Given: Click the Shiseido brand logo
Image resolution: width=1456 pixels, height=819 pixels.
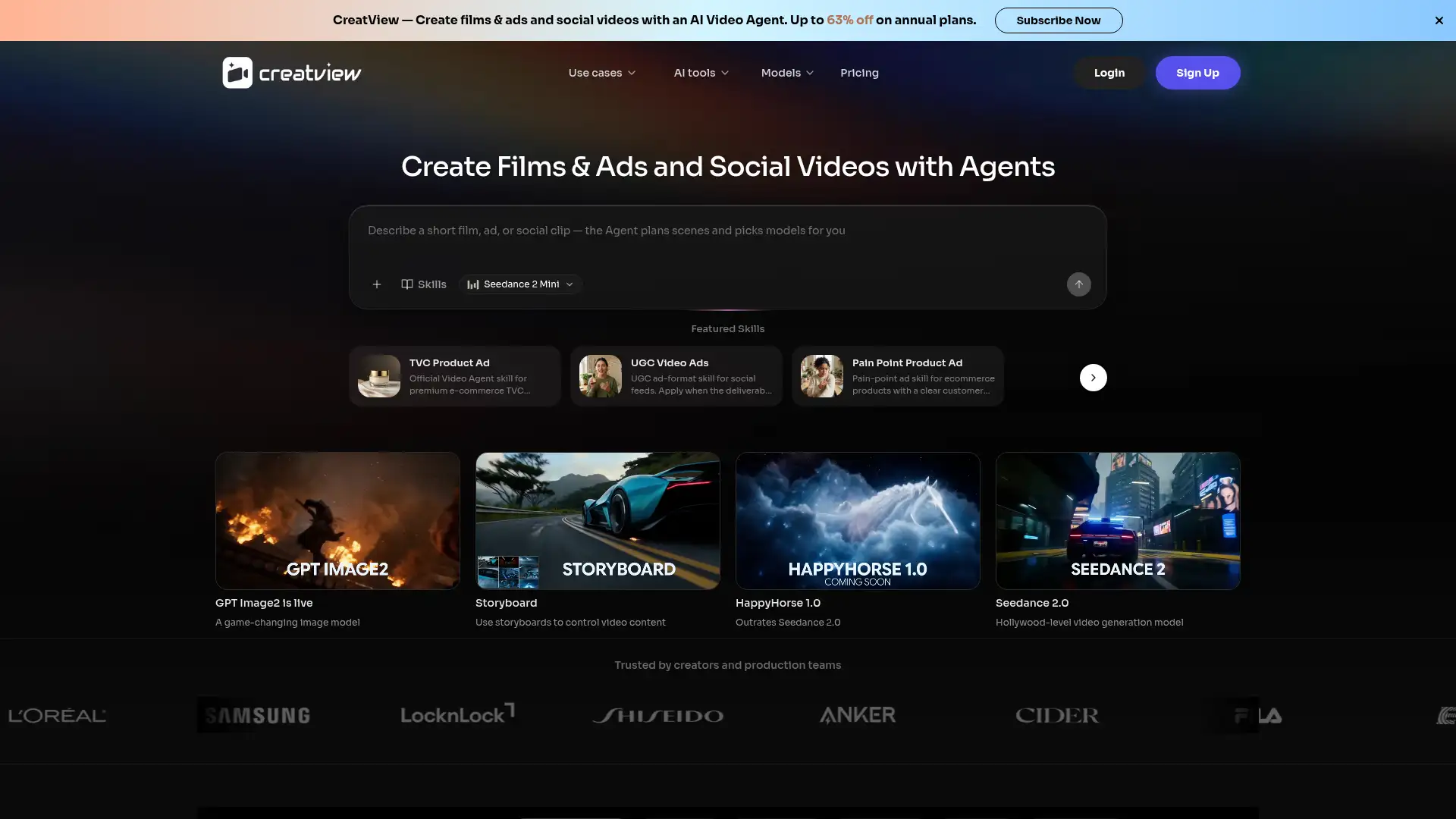Looking at the screenshot, I should tap(658, 715).
